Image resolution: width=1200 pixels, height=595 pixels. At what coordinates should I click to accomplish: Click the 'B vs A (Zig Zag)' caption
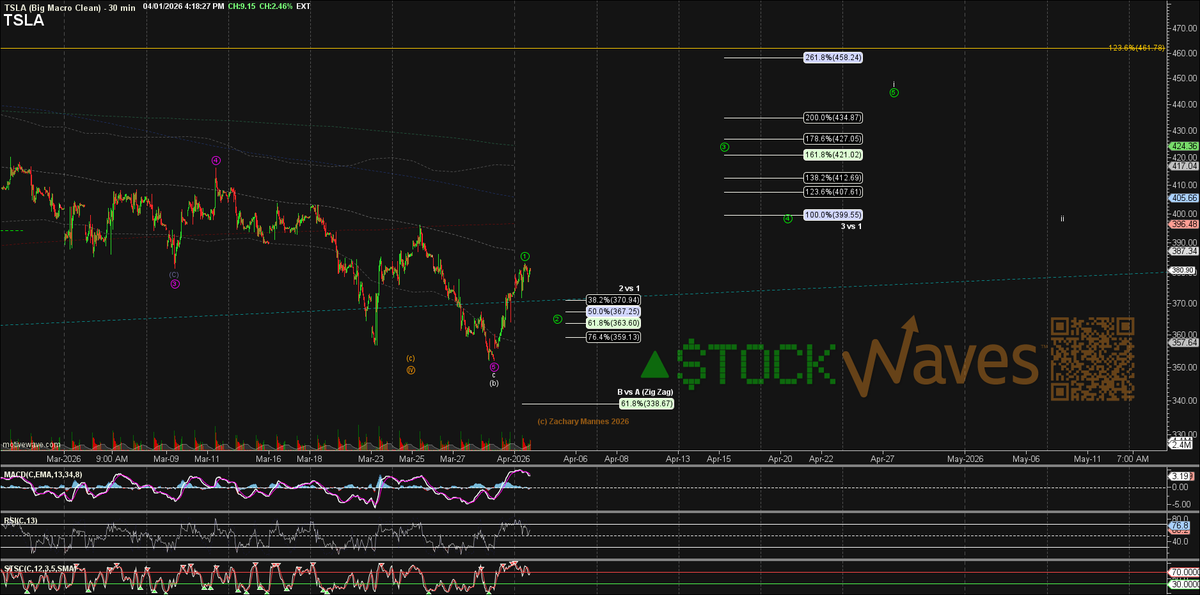(x=644, y=392)
